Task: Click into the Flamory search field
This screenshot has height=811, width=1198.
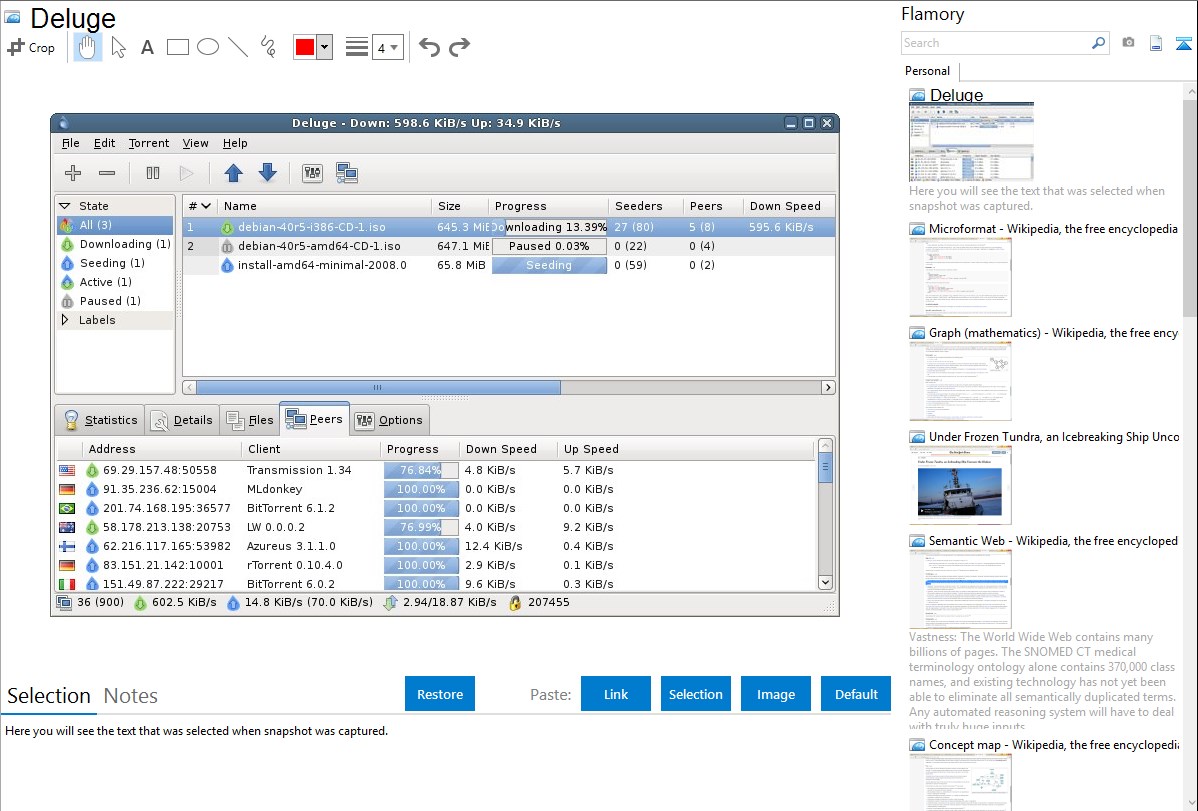Action: point(995,43)
